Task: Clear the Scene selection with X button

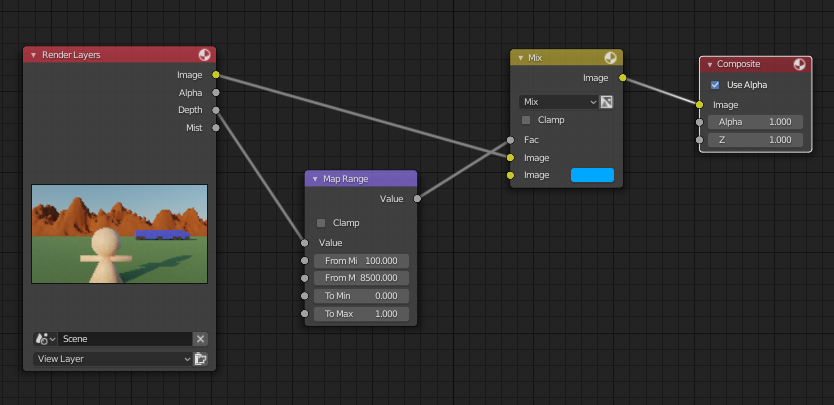Action: (200, 339)
